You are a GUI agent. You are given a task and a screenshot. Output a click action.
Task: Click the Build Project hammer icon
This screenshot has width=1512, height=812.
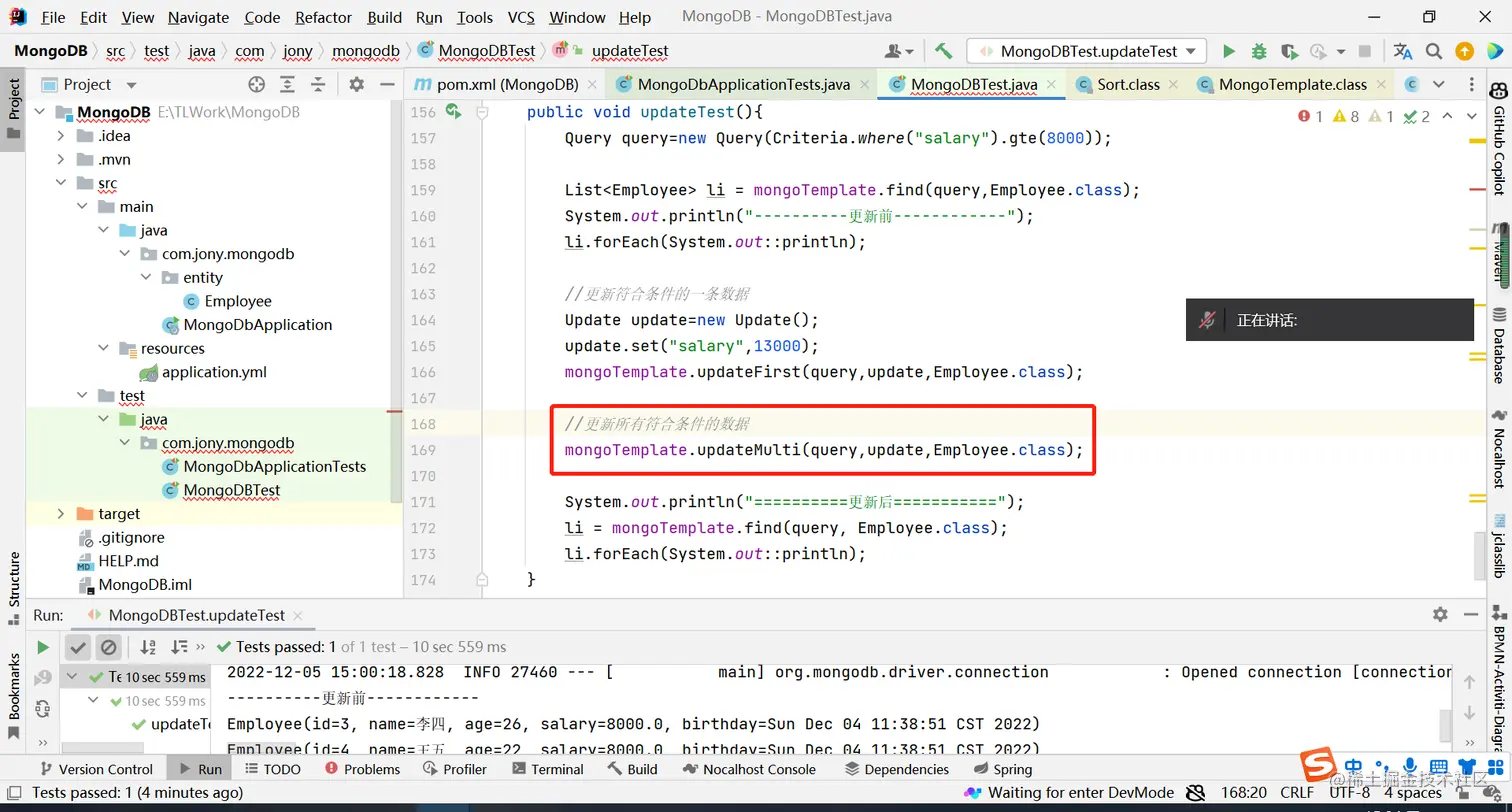point(943,51)
